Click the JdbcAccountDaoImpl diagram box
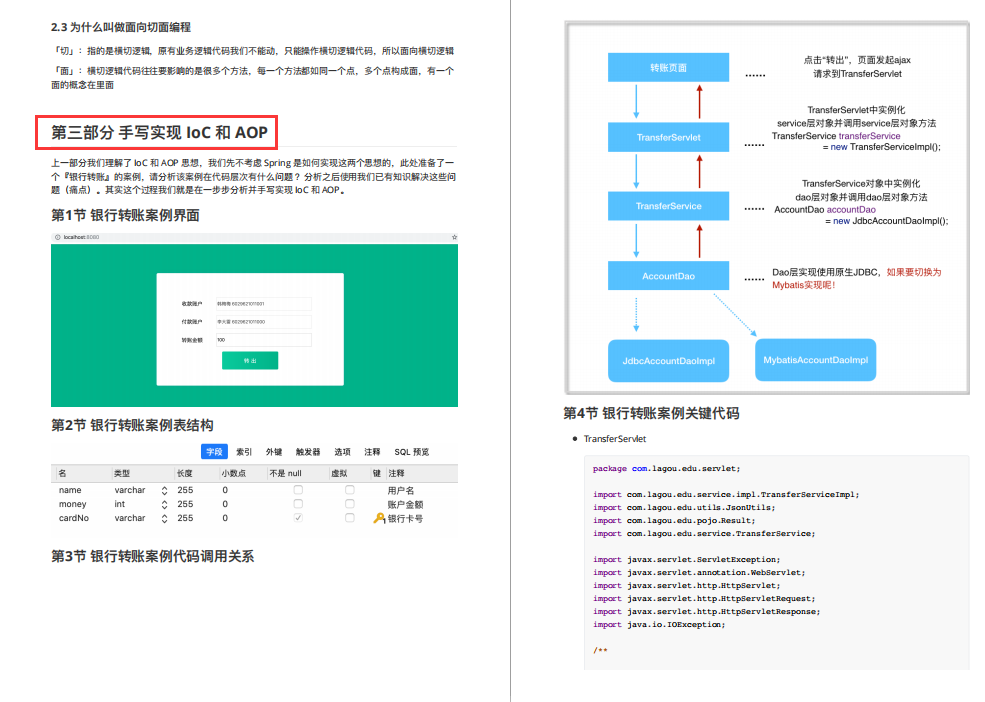985x702 pixels. pyautogui.click(x=668, y=361)
